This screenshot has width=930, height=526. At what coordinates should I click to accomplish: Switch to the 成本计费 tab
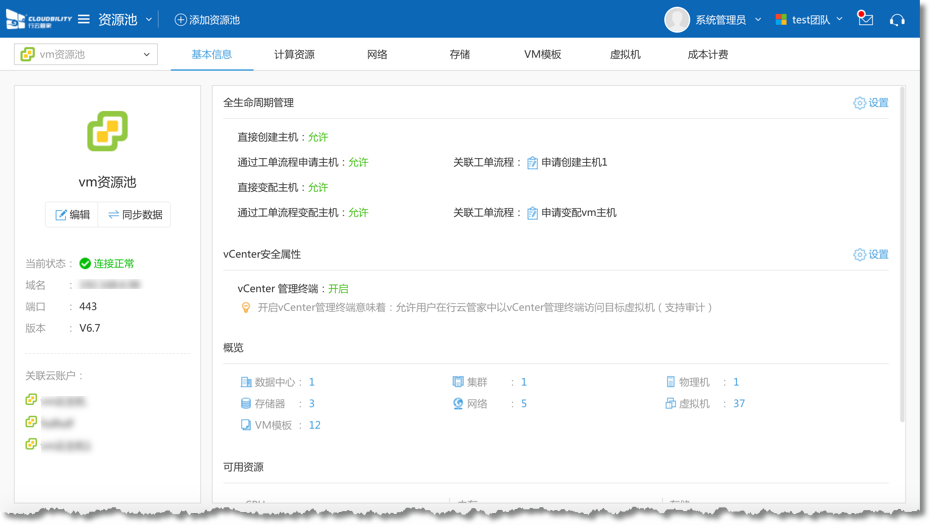(707, 55)
